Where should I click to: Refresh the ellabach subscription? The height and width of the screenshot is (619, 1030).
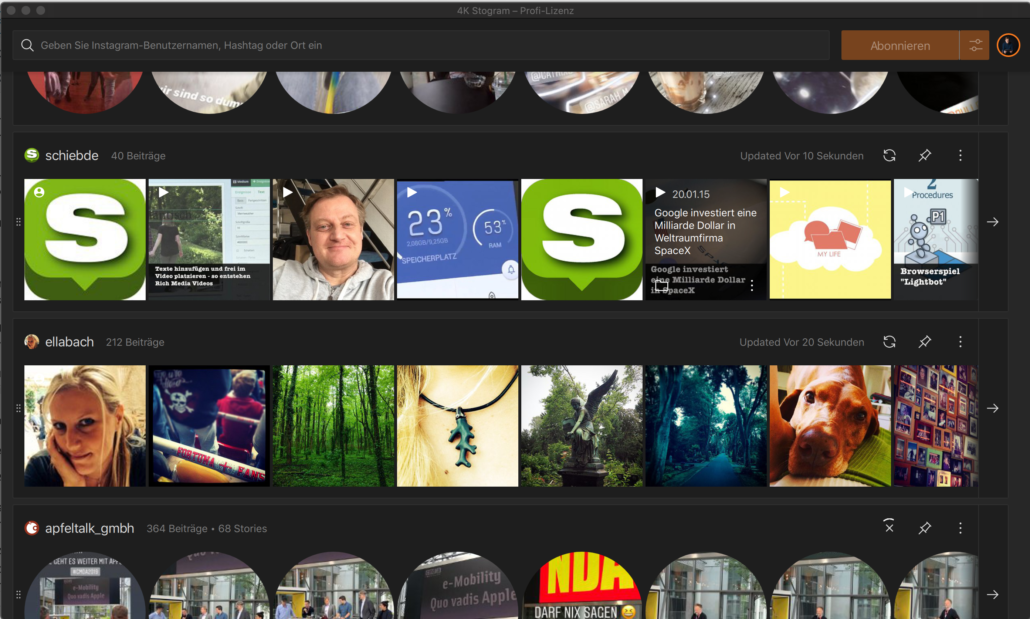coord(889,342)
